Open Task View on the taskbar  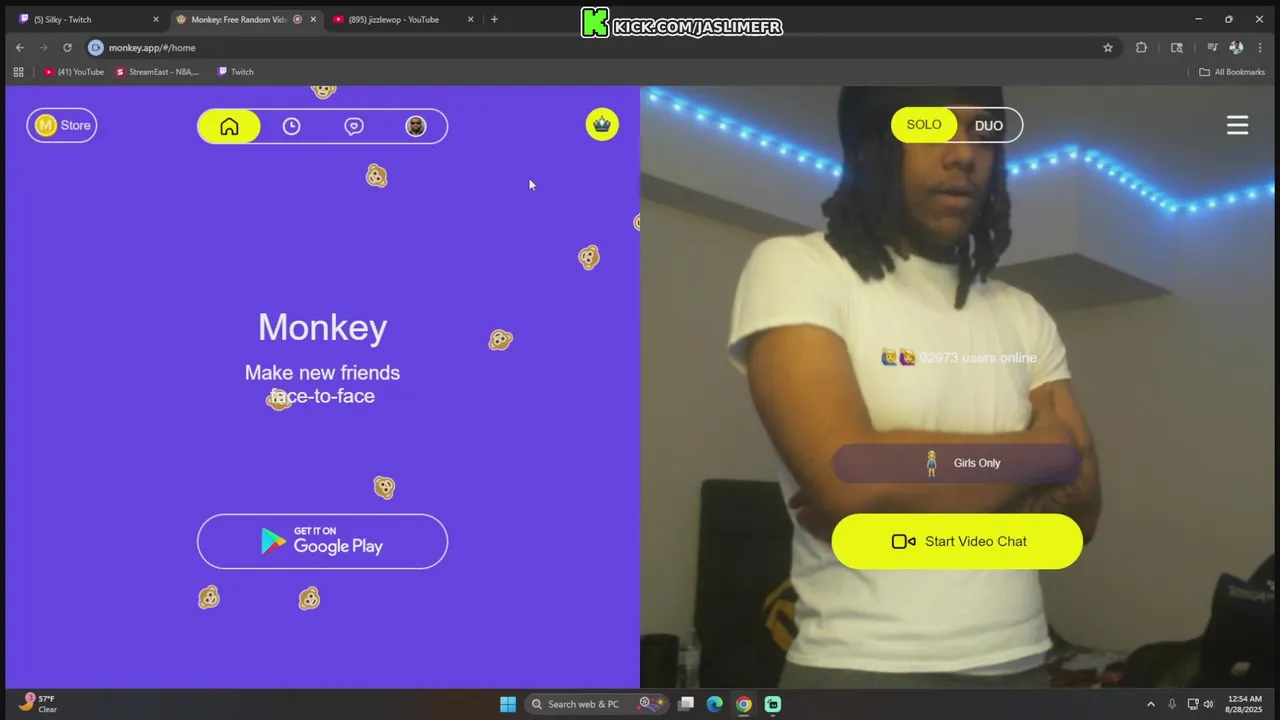point(686,704)
